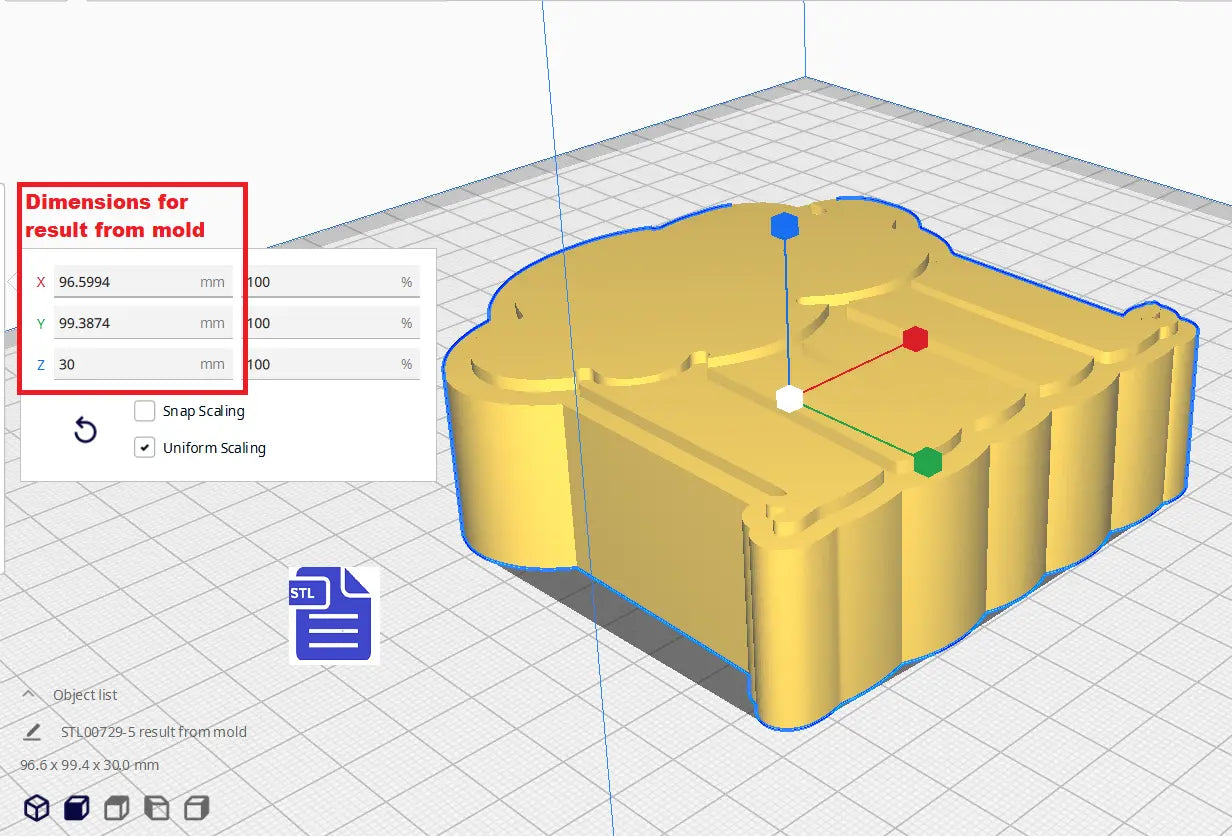The width and height of the screenshot is (1232, 836).
Task: Select STL00729-5 result from mold object
Action: point(153,732)
